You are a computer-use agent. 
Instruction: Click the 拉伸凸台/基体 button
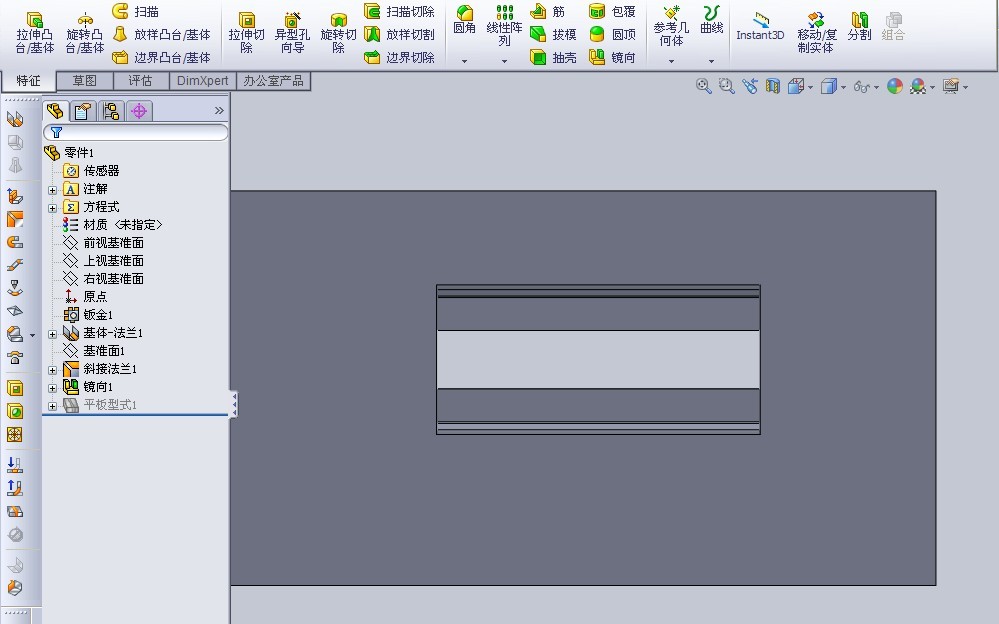[x=34, y=32]
